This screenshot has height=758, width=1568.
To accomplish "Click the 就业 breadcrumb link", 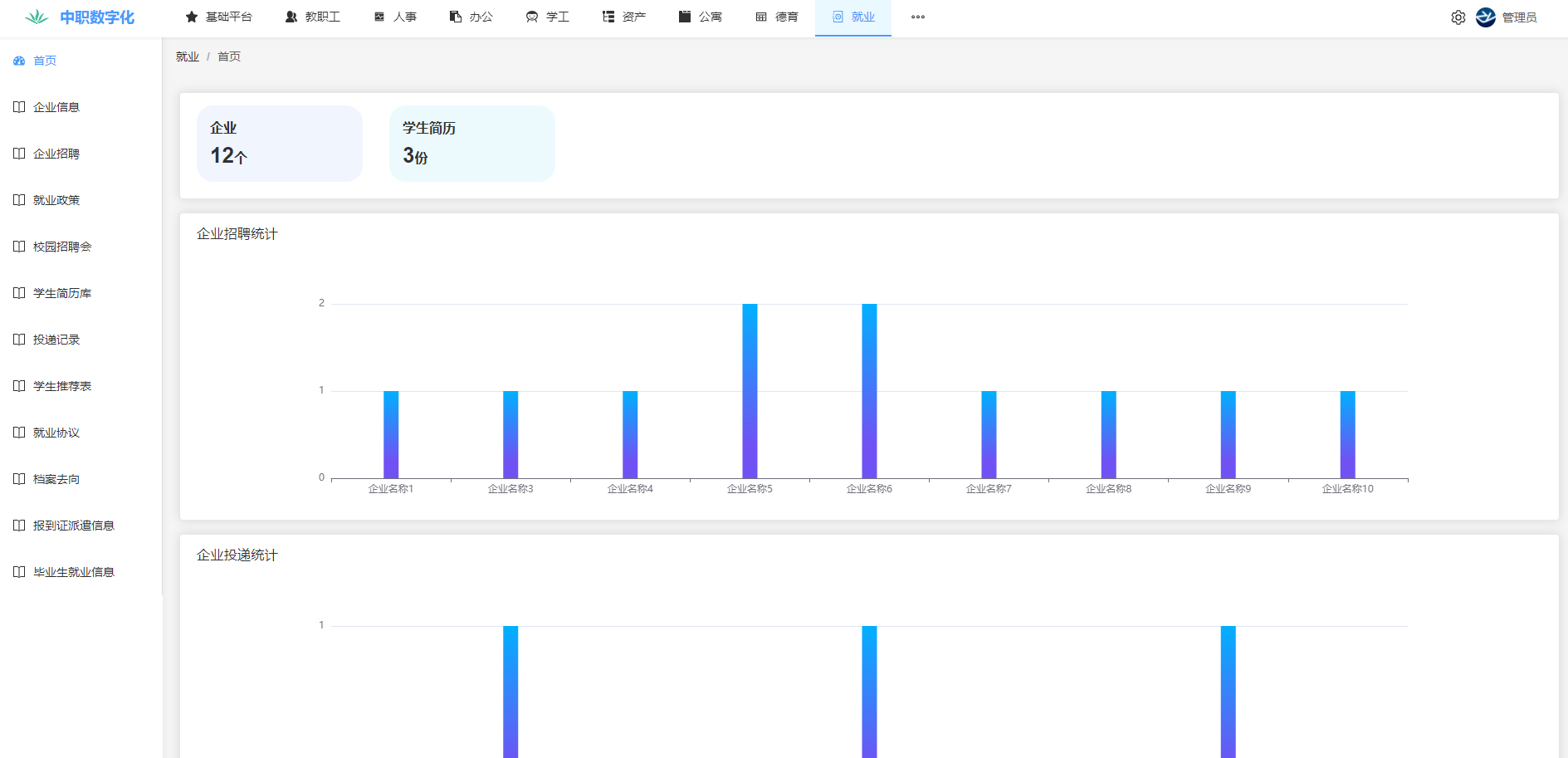I will pos(188,56).
